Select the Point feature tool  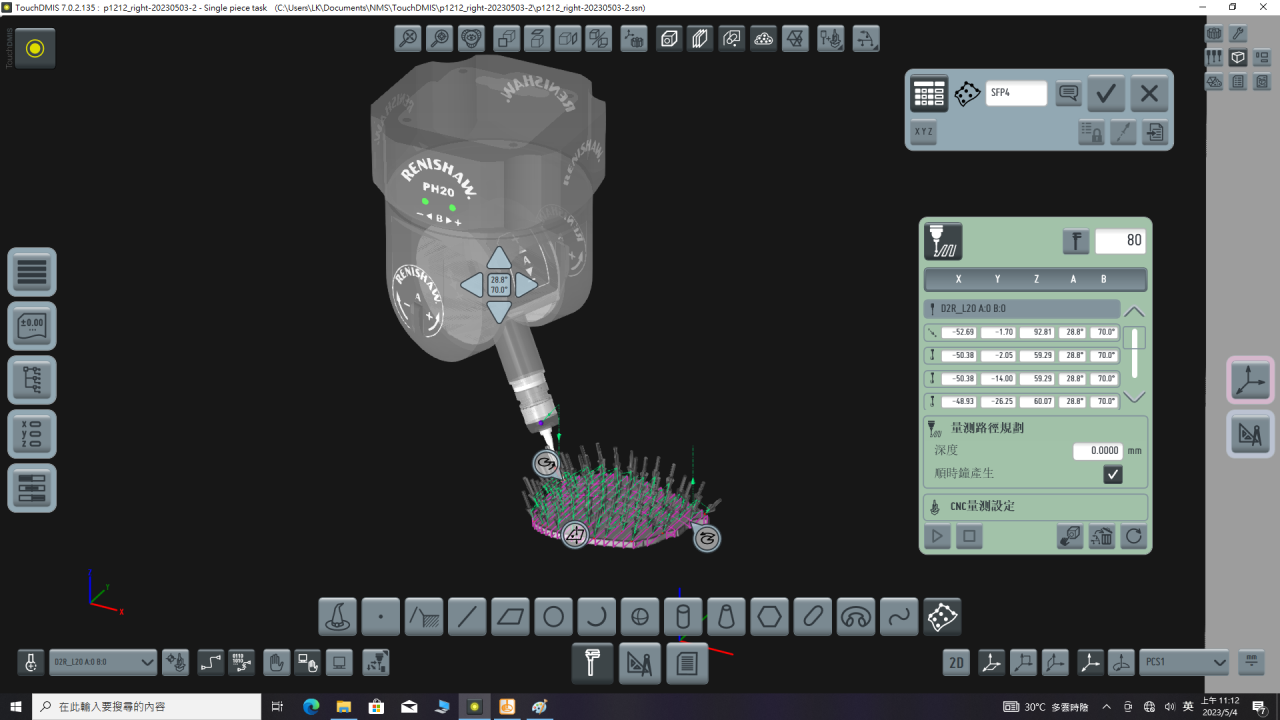tap(381, 617)
